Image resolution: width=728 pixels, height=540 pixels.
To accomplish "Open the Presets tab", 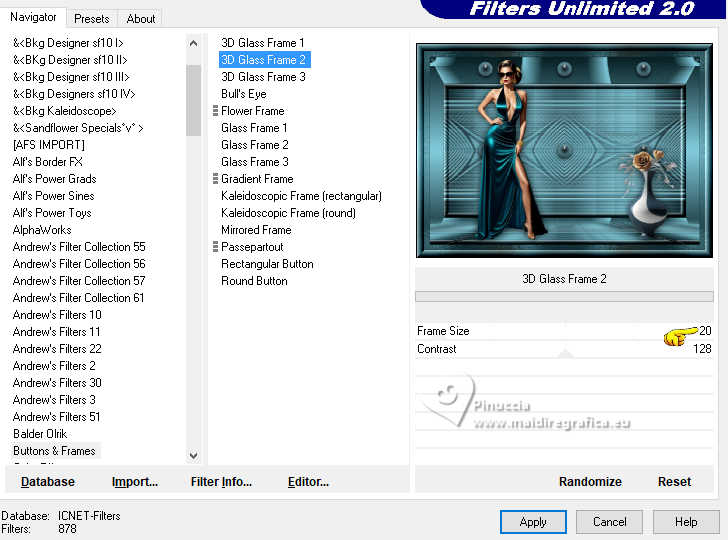I will pyautogui.click(x=91, y=19).
